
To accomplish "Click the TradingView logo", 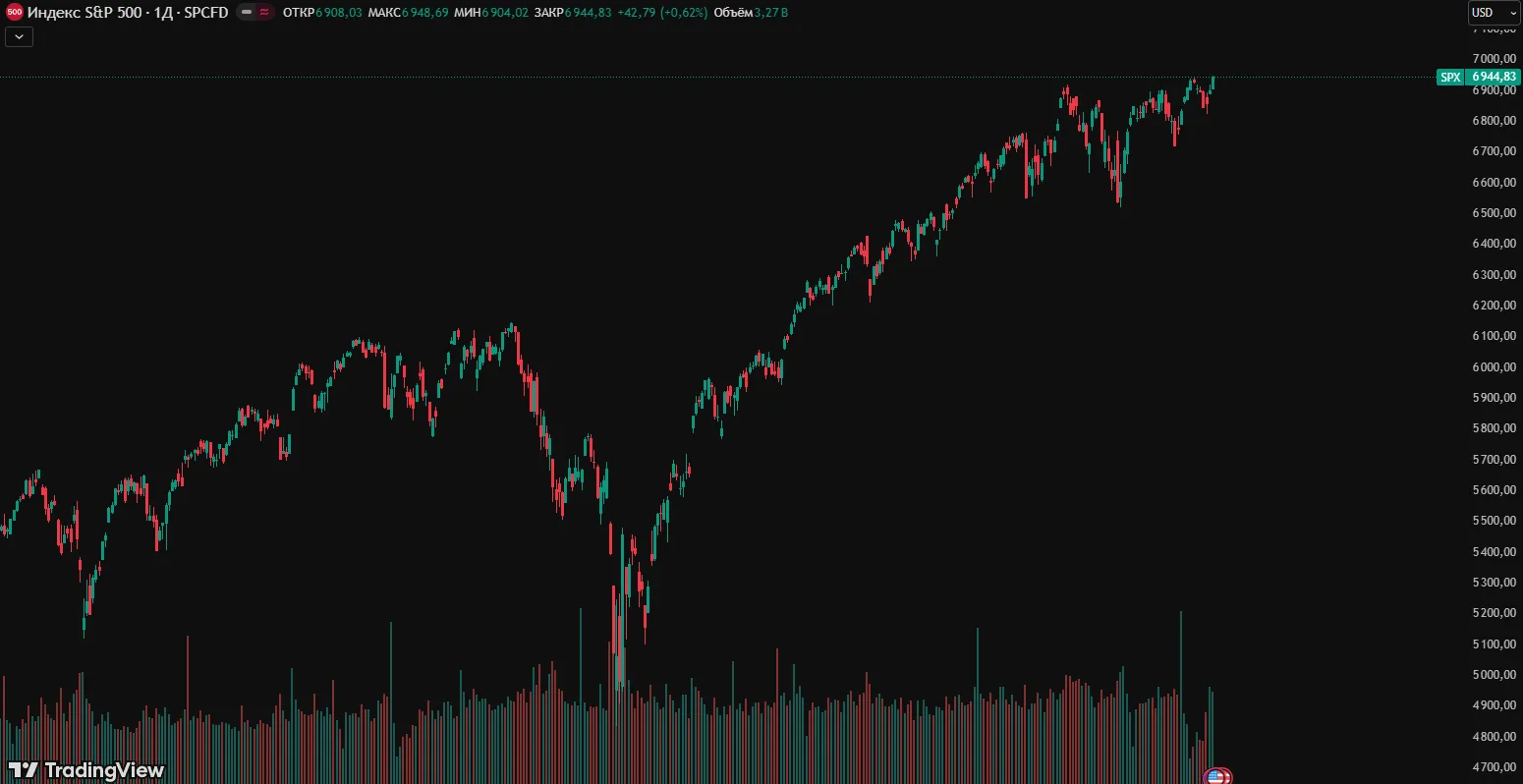I will pos(85,770).
